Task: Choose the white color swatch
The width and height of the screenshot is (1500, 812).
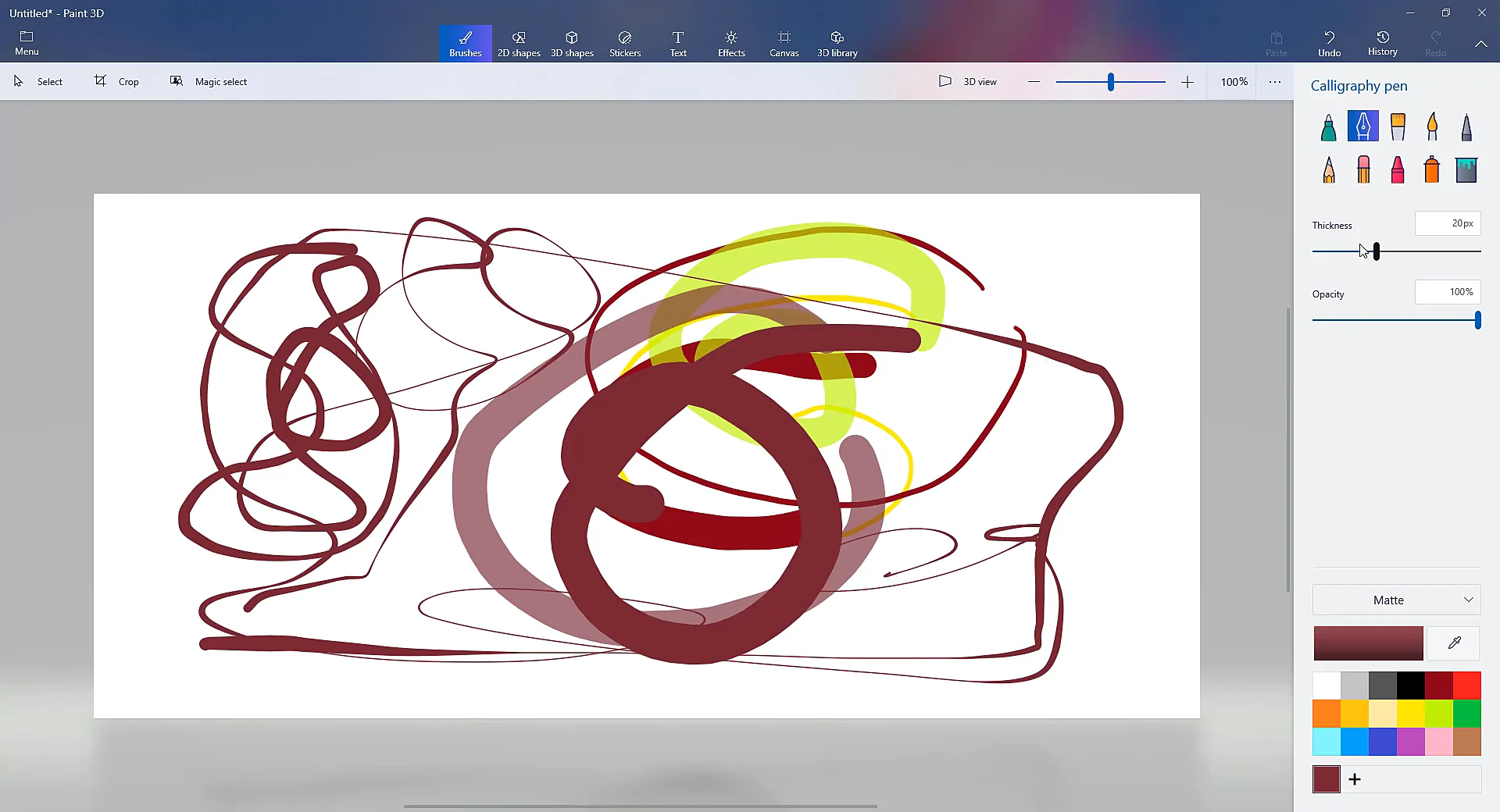Action: coord(1327,686)
